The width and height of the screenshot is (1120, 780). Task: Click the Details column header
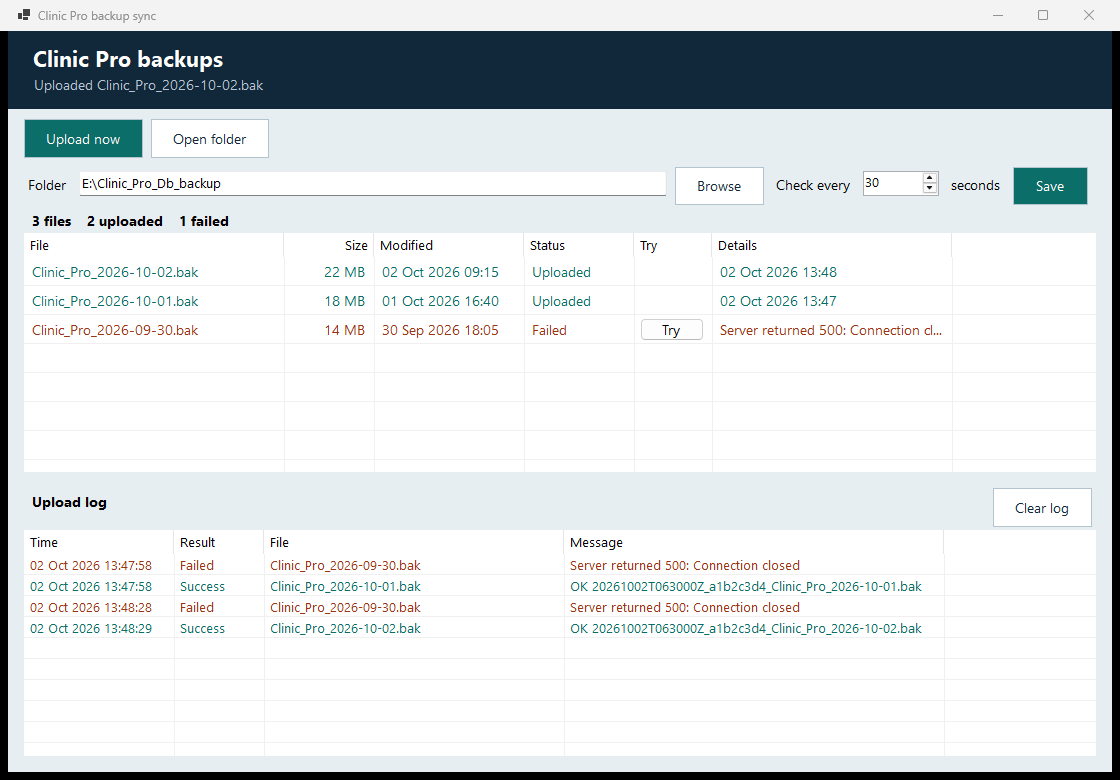[831, 245]
